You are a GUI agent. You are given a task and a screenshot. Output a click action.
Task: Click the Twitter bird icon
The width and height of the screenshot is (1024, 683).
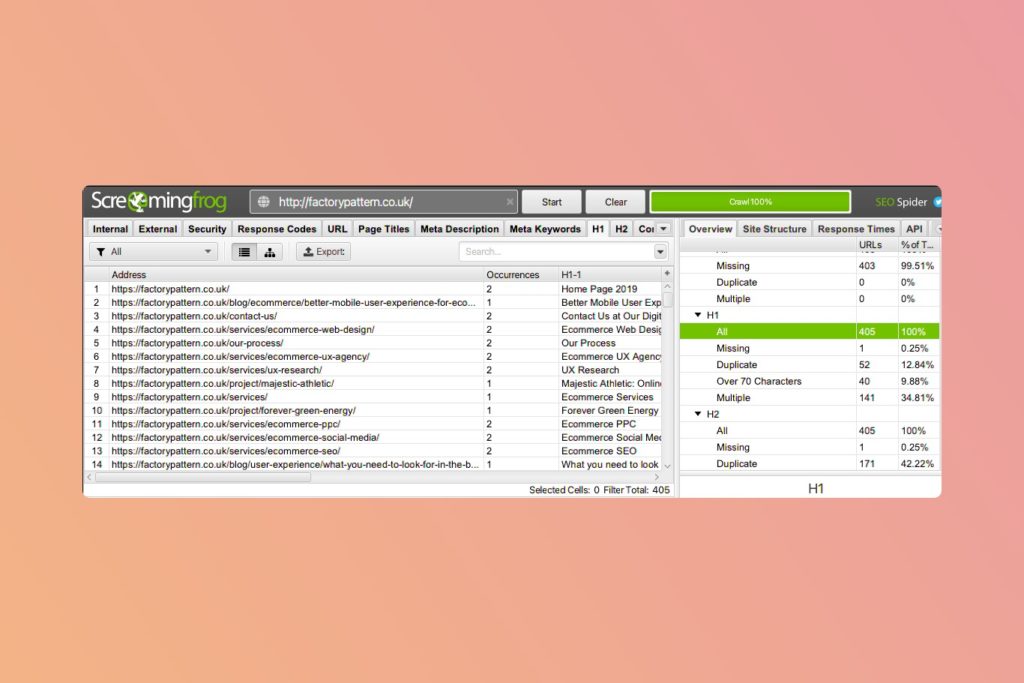pos(937,202)
